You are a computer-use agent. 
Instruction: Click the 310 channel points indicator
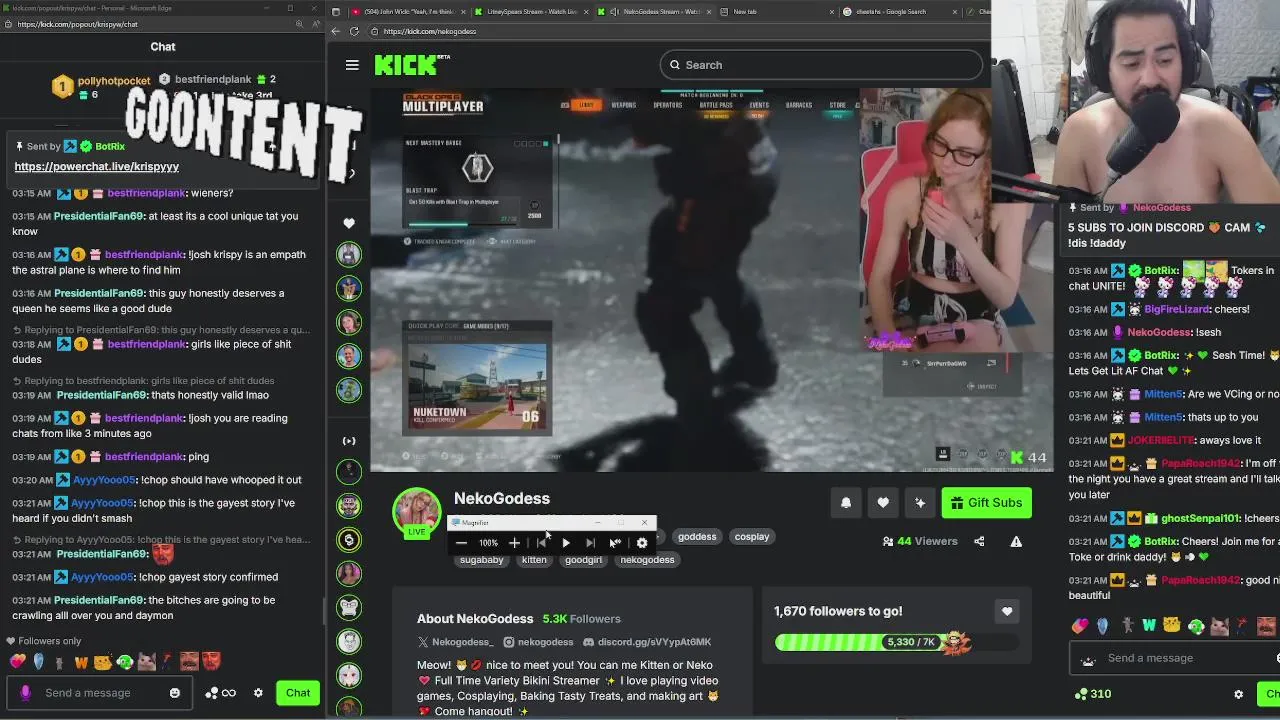[1093, 694]
